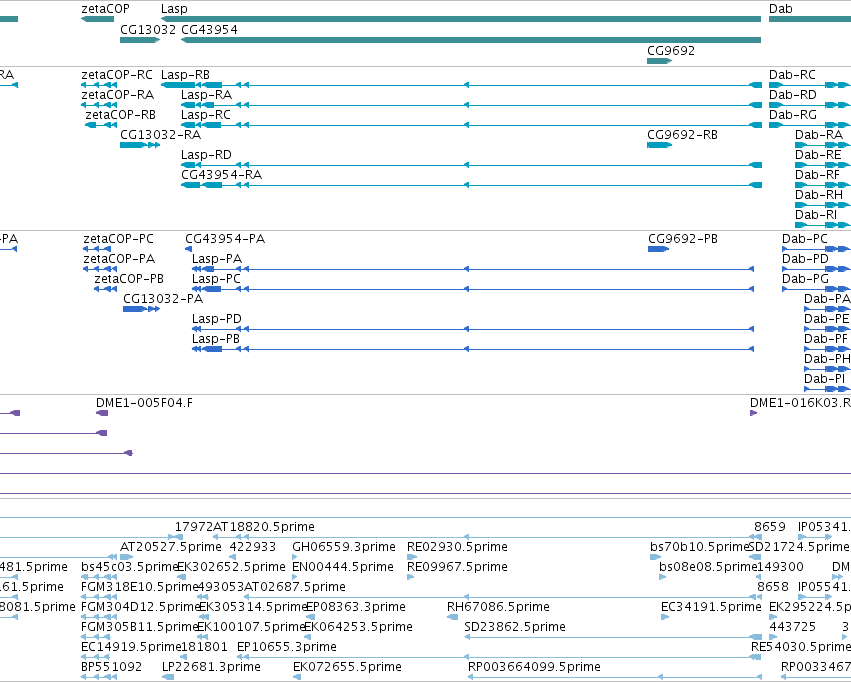Viewport: 851px width, 682px height.
Task: Select transcript CG9692-RB
Action: click(682, 135)
